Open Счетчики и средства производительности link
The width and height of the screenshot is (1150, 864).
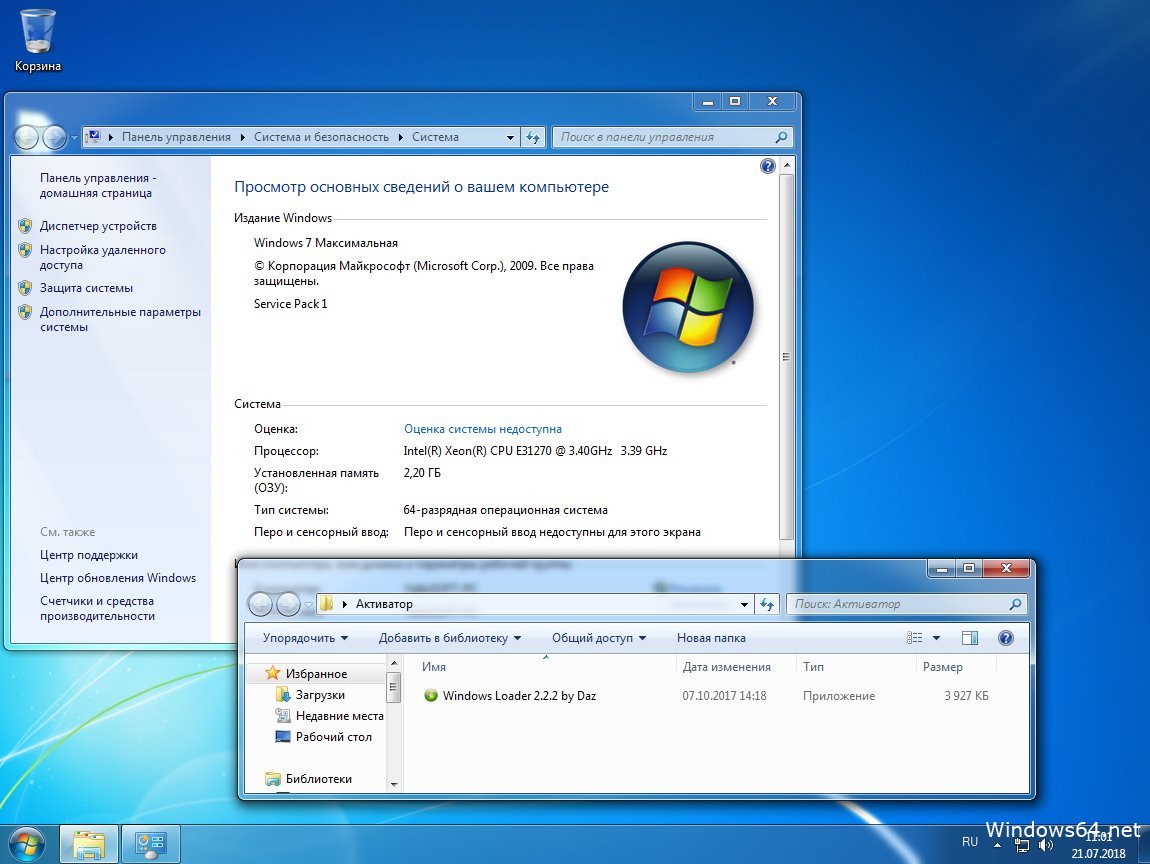tap(97, 609)
